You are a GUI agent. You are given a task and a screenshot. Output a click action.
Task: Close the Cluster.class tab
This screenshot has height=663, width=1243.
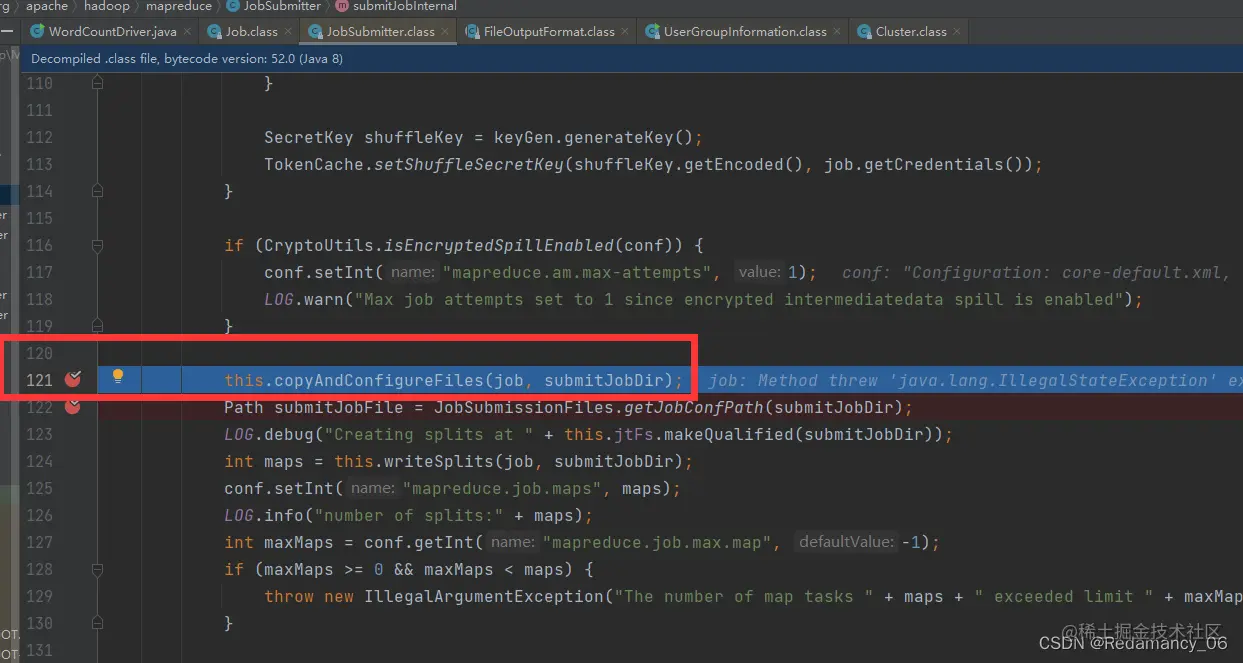pos(957,32)
